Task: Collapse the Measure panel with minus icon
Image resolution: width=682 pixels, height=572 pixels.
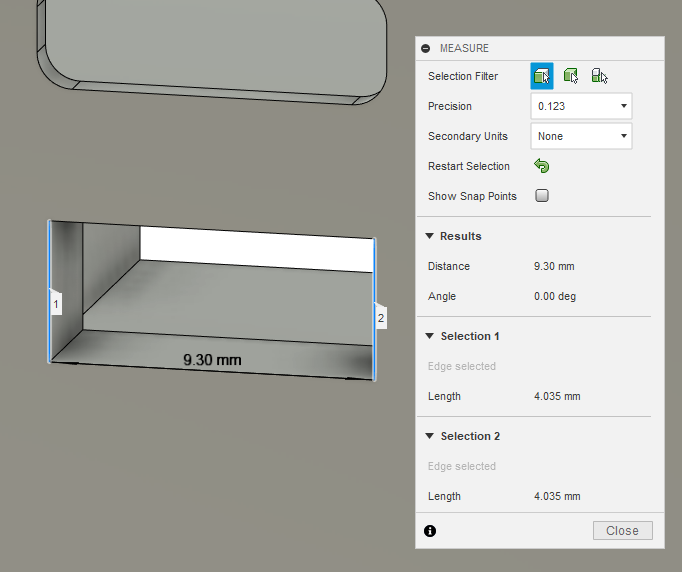Action: tap(425, 48)
